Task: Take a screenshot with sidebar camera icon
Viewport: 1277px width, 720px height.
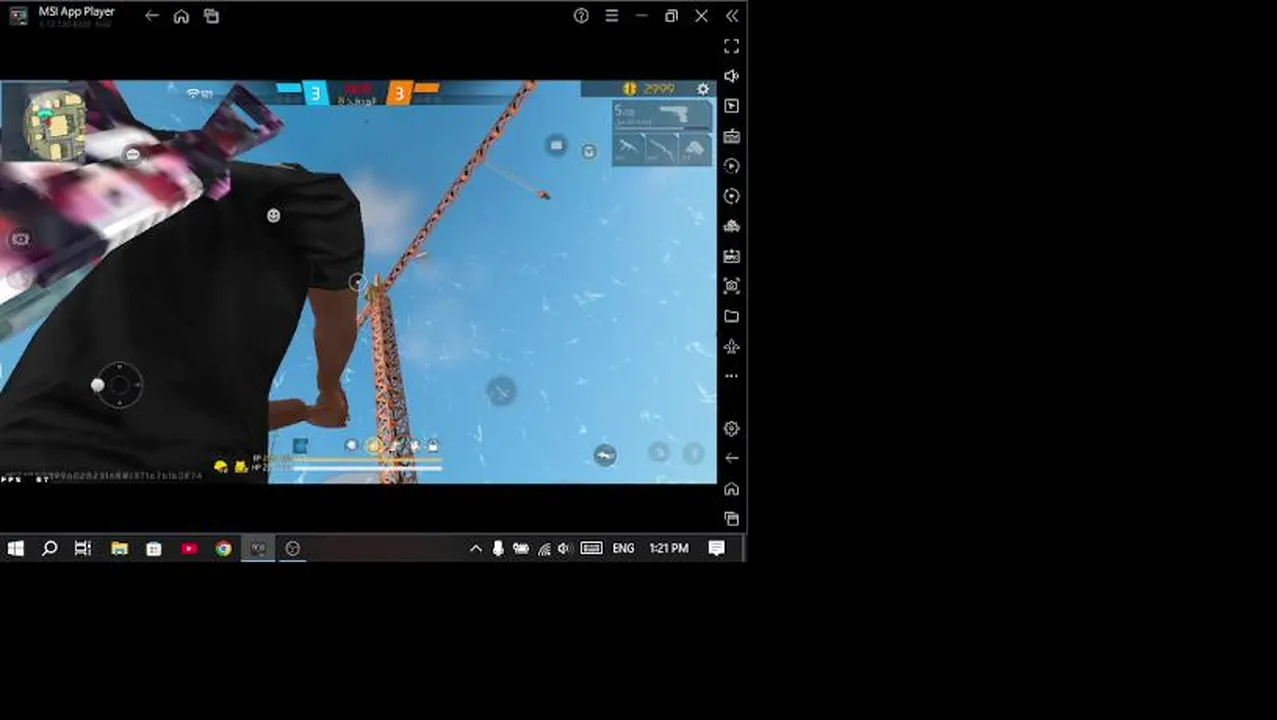Action: coord(731,286)
